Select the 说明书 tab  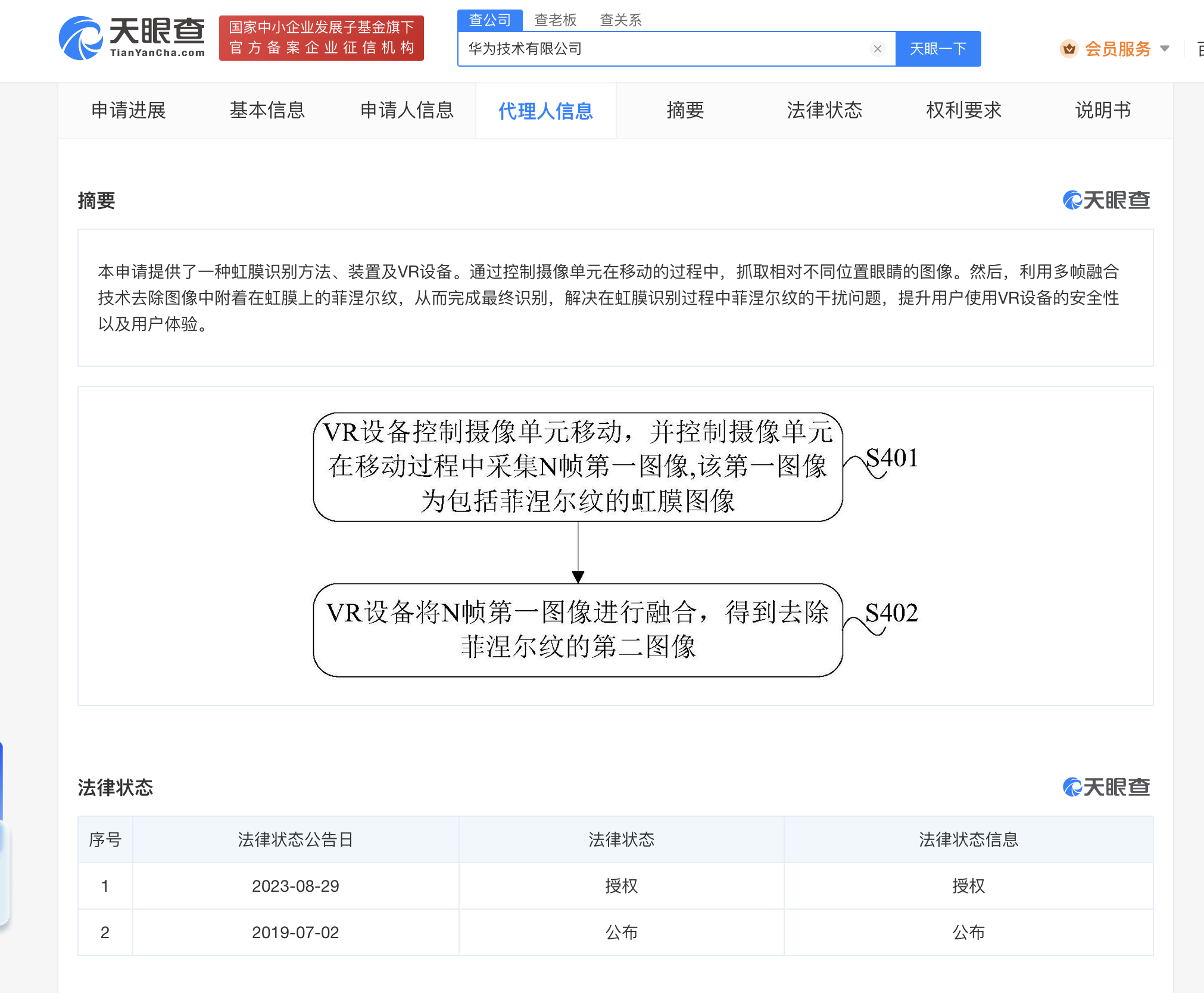[1103, 111]
